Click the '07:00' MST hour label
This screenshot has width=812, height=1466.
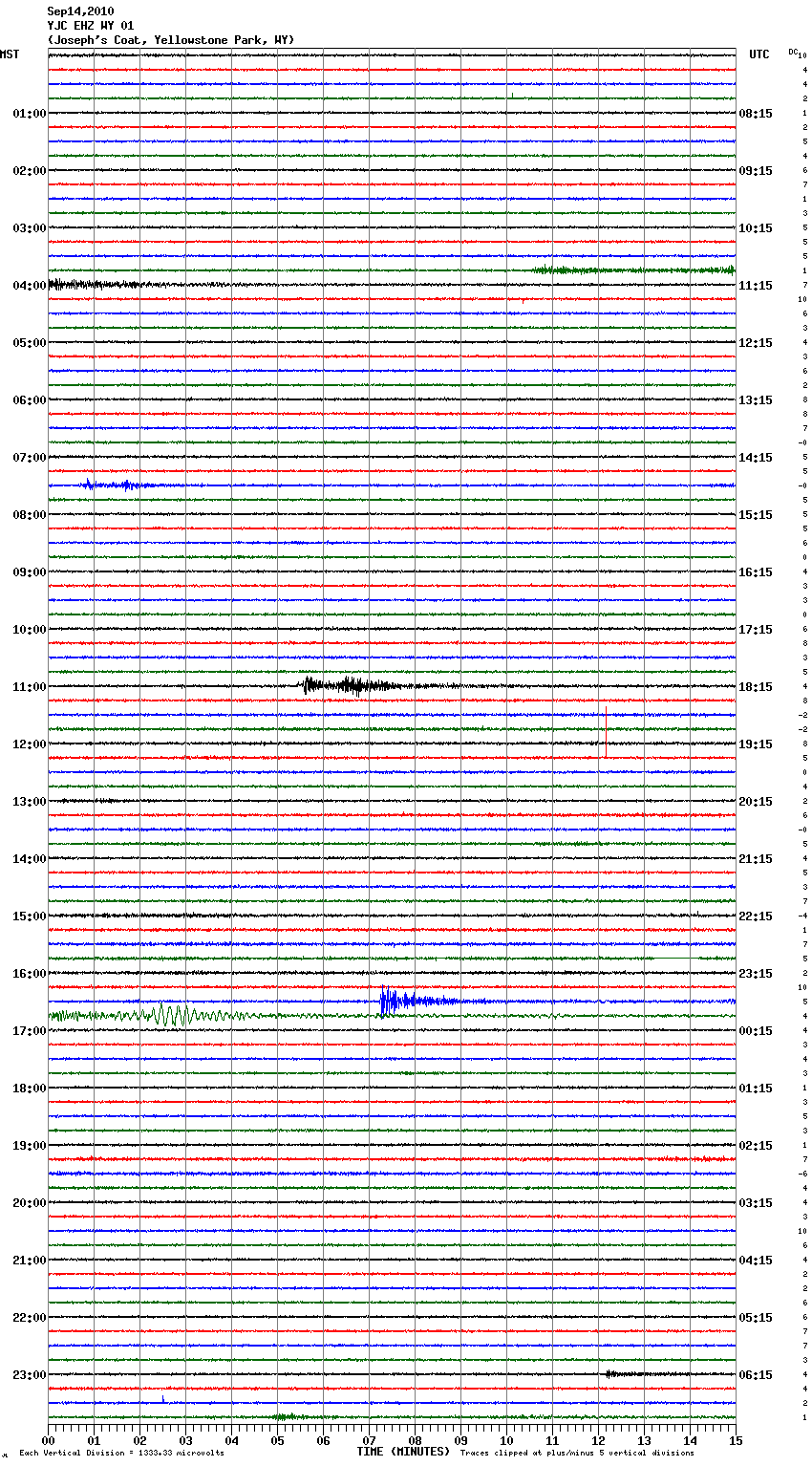30,458
